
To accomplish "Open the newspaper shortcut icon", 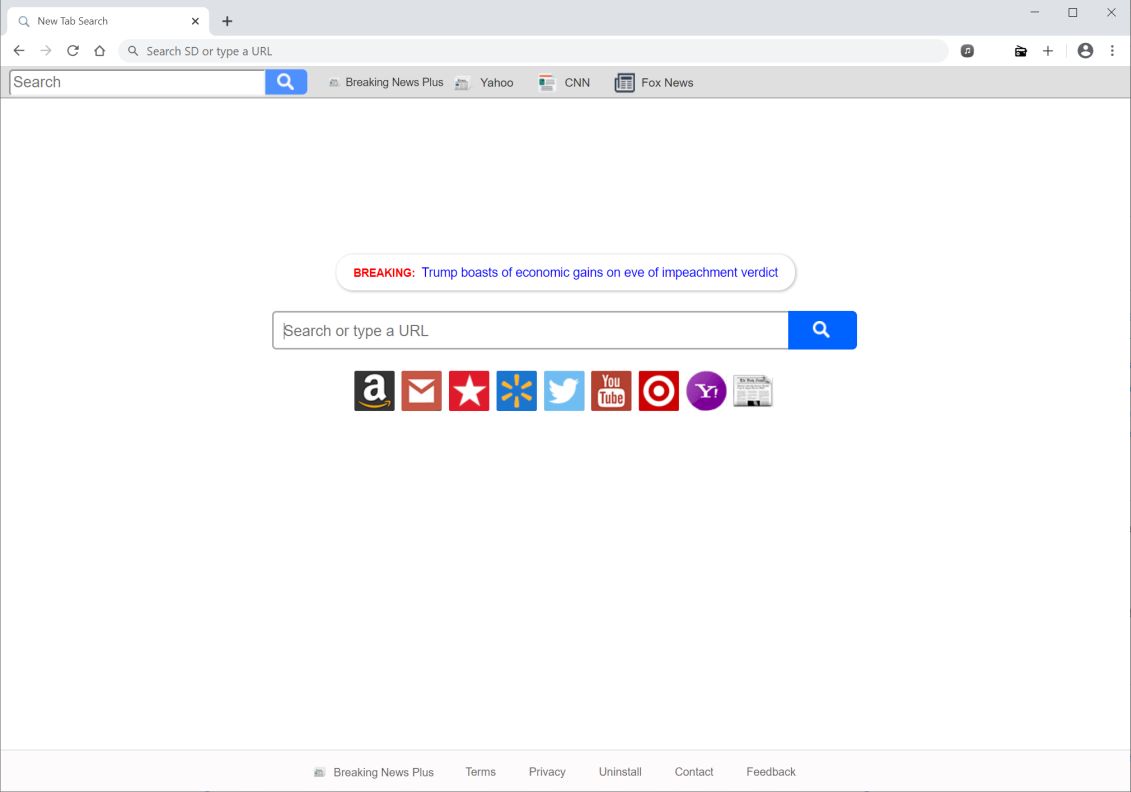I will (753, 391).
